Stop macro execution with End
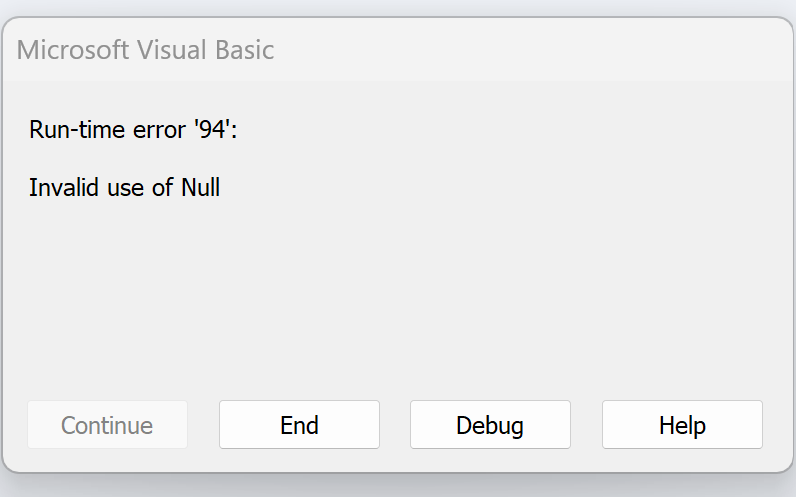 pos(299,425)
